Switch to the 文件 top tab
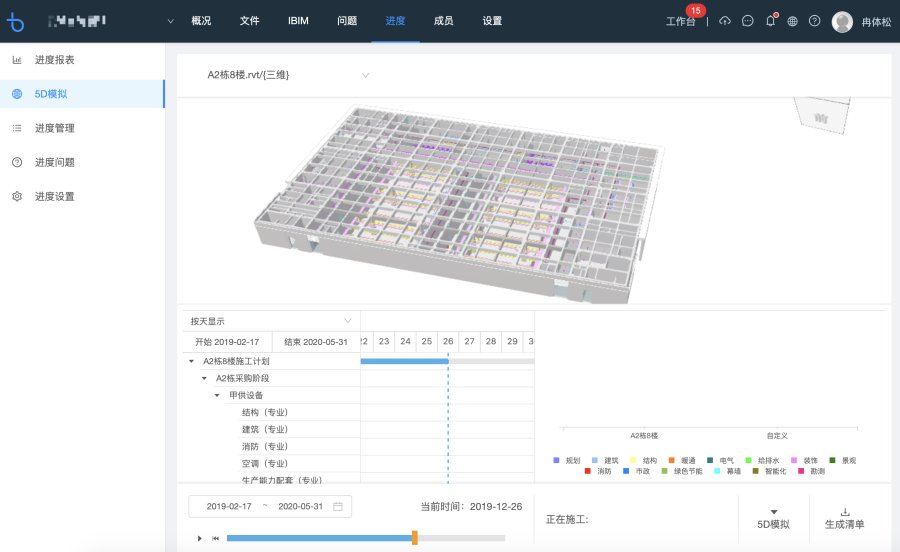Screen dimensions: 900x552 coord(250,21)
